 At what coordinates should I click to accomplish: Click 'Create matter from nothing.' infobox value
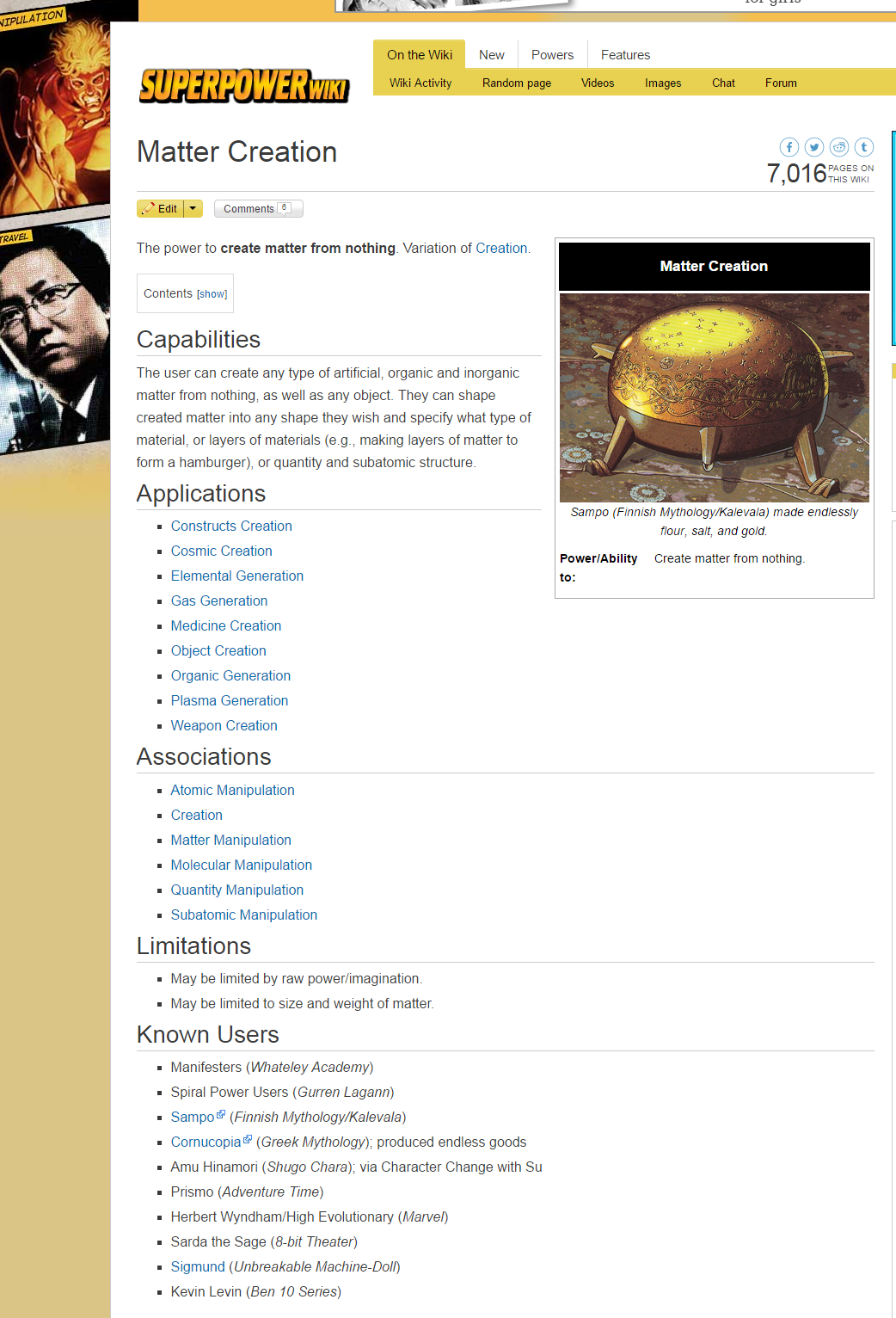729,558
